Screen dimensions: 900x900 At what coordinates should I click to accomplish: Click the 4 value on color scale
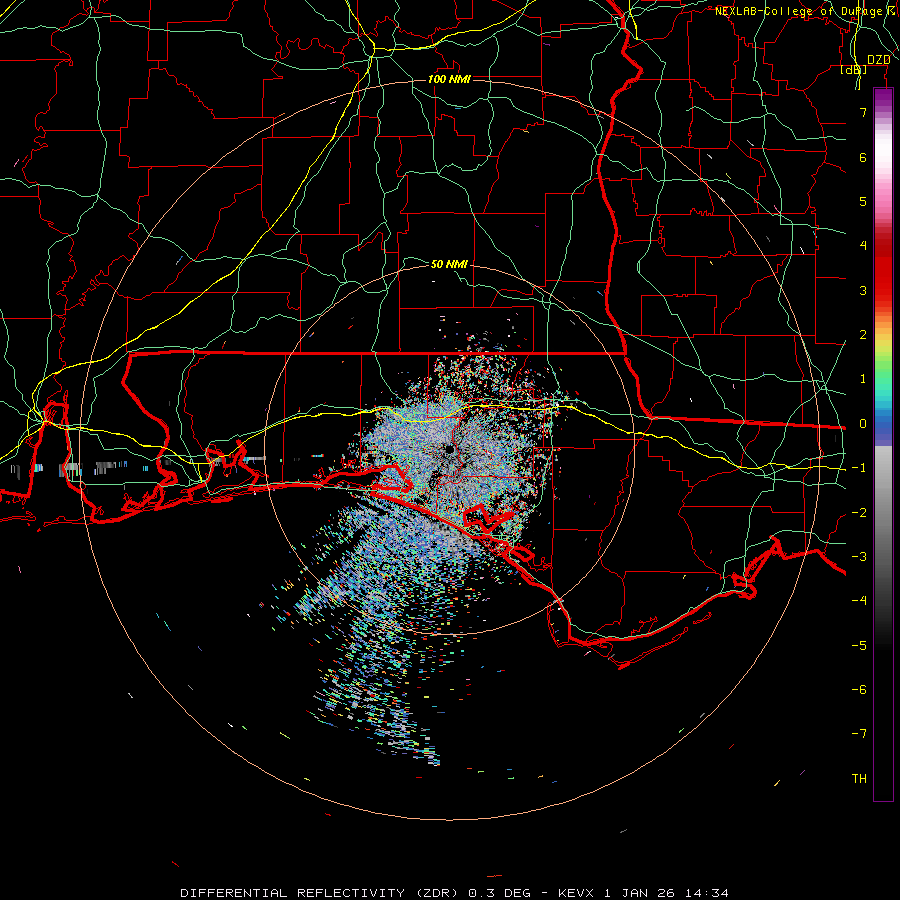(863, 246)
